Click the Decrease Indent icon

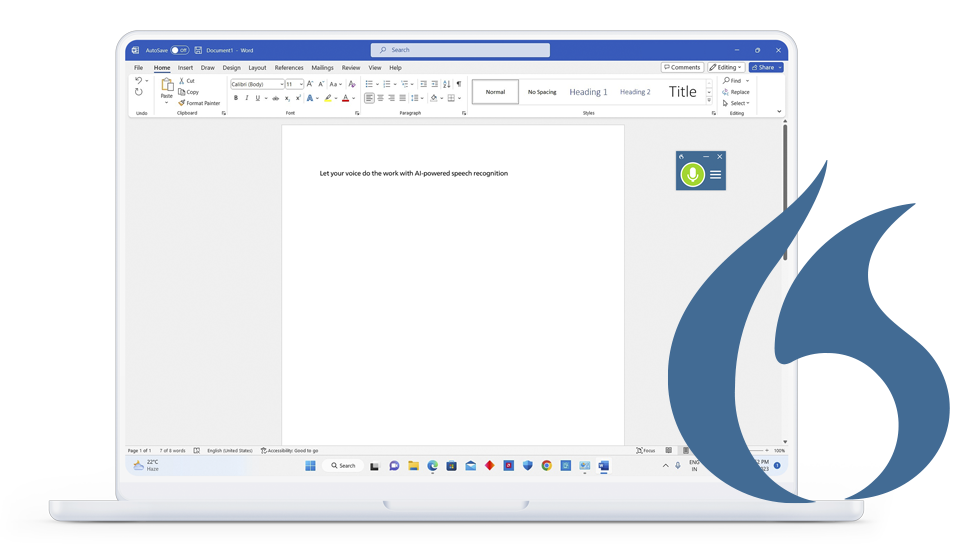coord(423,84)
